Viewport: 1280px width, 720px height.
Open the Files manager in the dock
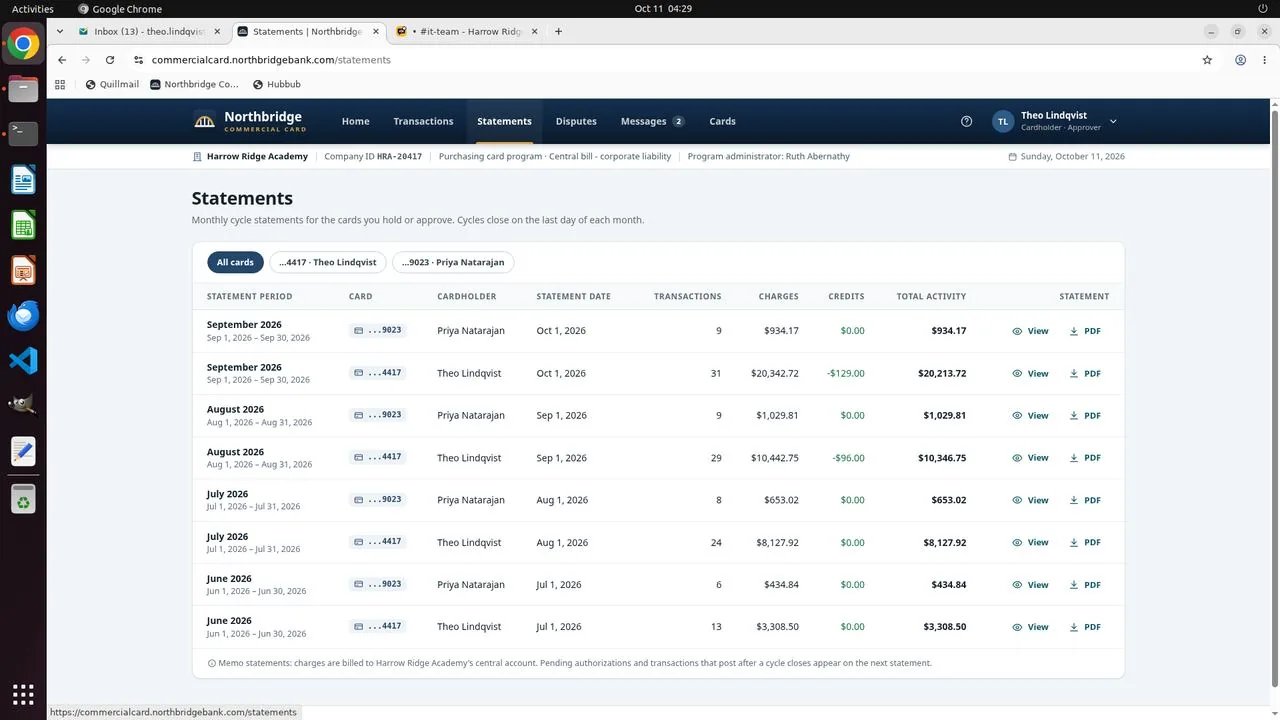click(x=23, y=89)
